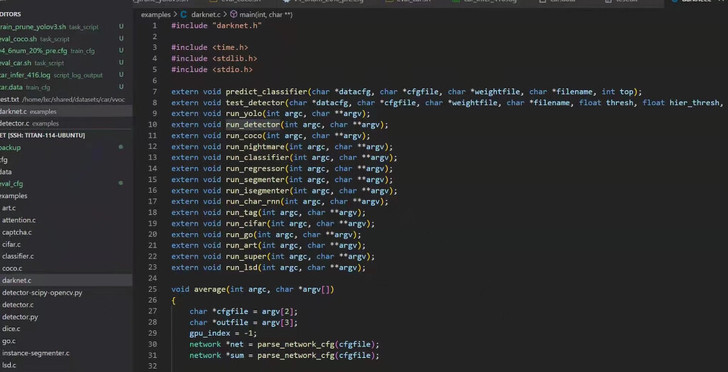
Task: Click the U git status badge for car.data
Action: [121, 87]
